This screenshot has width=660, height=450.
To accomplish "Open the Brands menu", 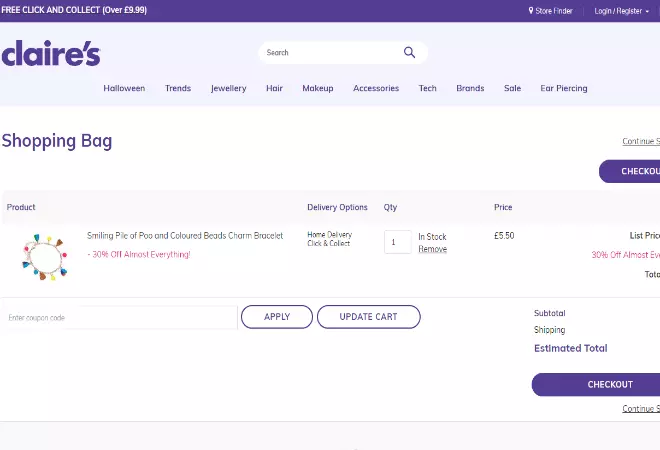I will click(x=470, y=88).
